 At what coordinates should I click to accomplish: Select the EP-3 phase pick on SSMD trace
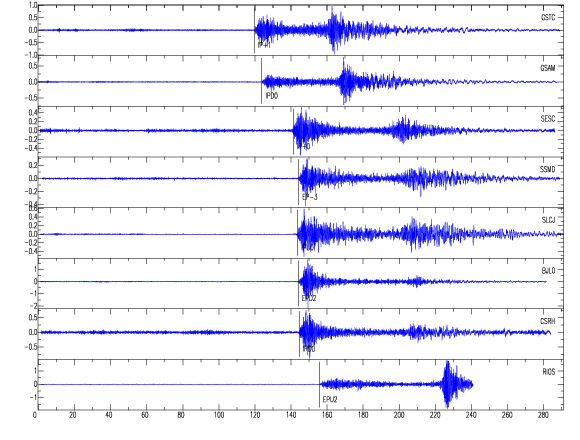click(310, 197)
